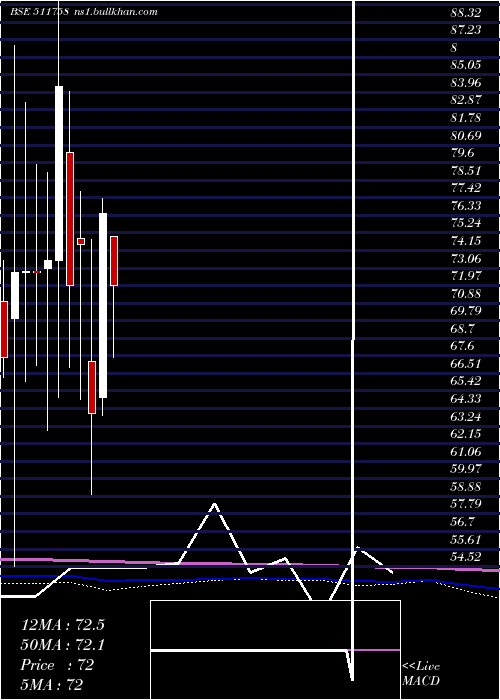Image resolution: width=500 pixels, height=700 pixels.
Task: Select the 87.23 price level label
Action: pos(466,30)
